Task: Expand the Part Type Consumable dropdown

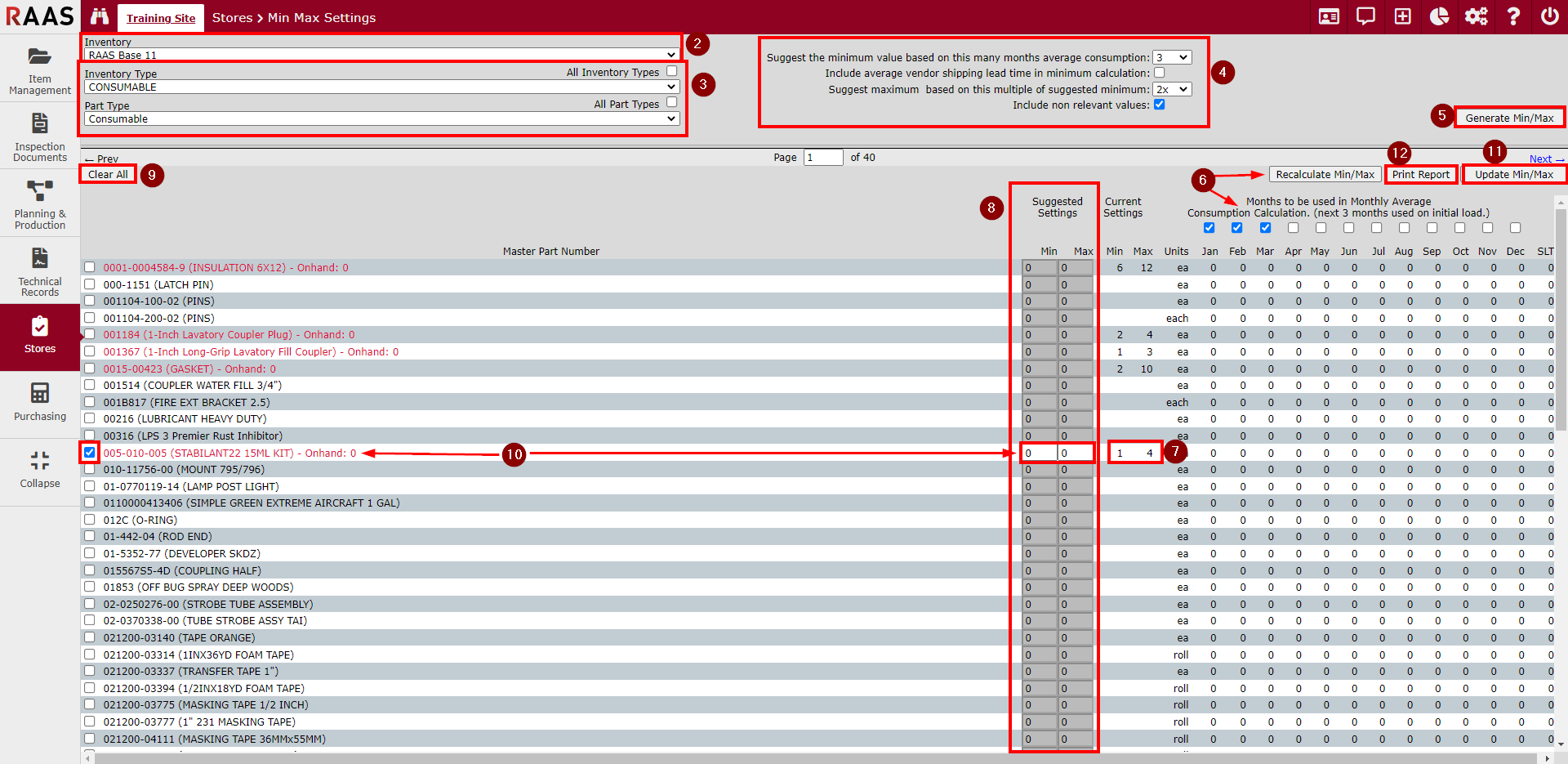Action: (x=381, y=118)
